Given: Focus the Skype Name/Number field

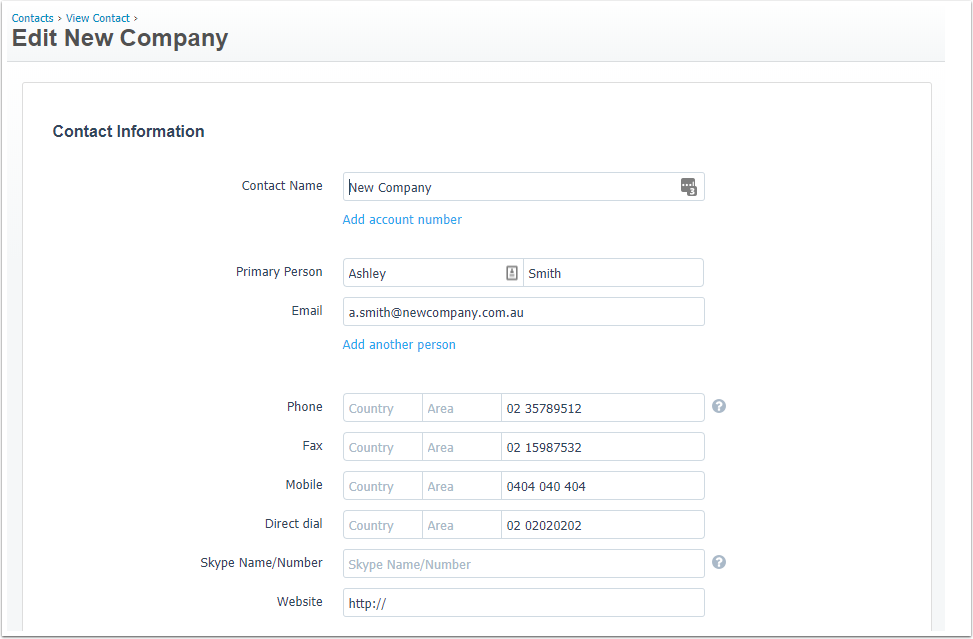Looking at the screenshot, I should tap(524, 565).
